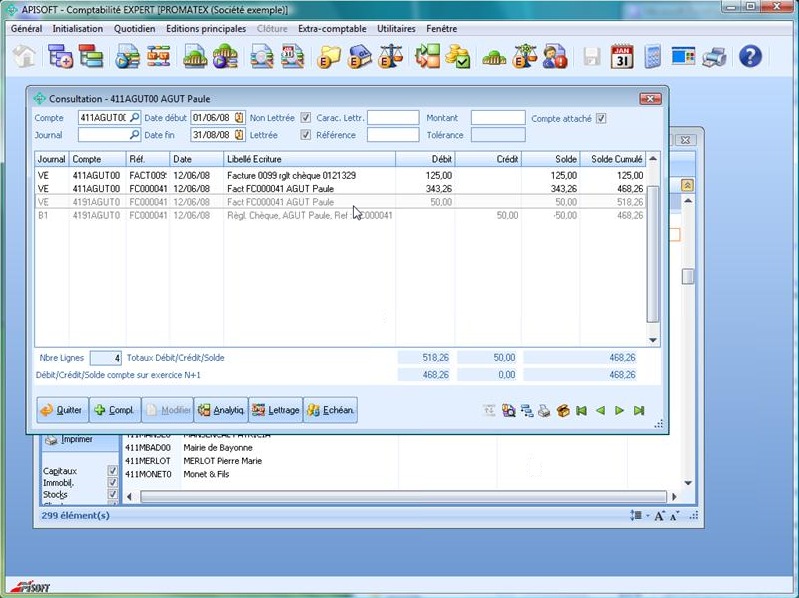Click the background window vertical scrollbar thumb

[688, 277]
